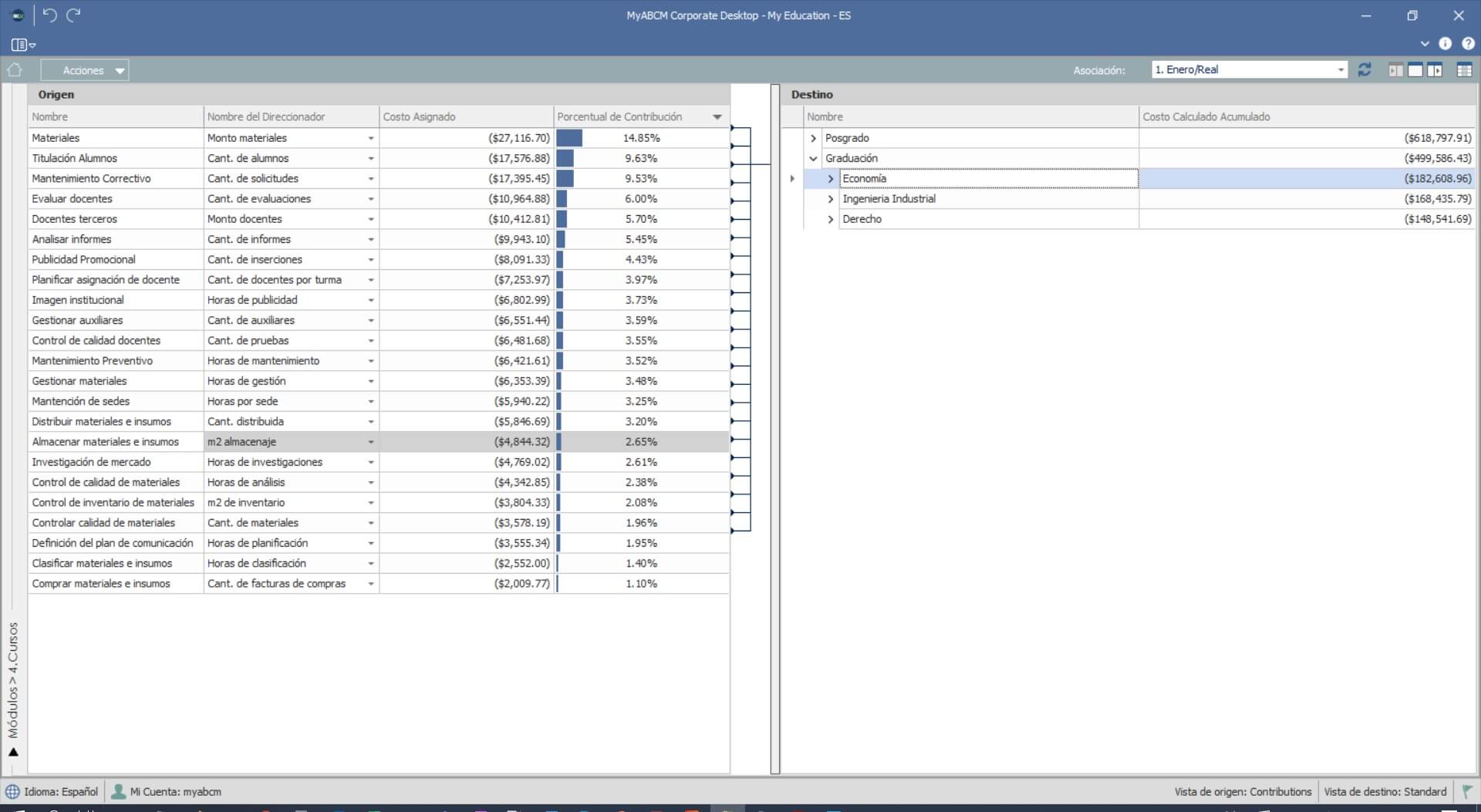Go to the home screen icon
The height and width of the screenshot is (812, 1481).
click(x=14, y=70)
